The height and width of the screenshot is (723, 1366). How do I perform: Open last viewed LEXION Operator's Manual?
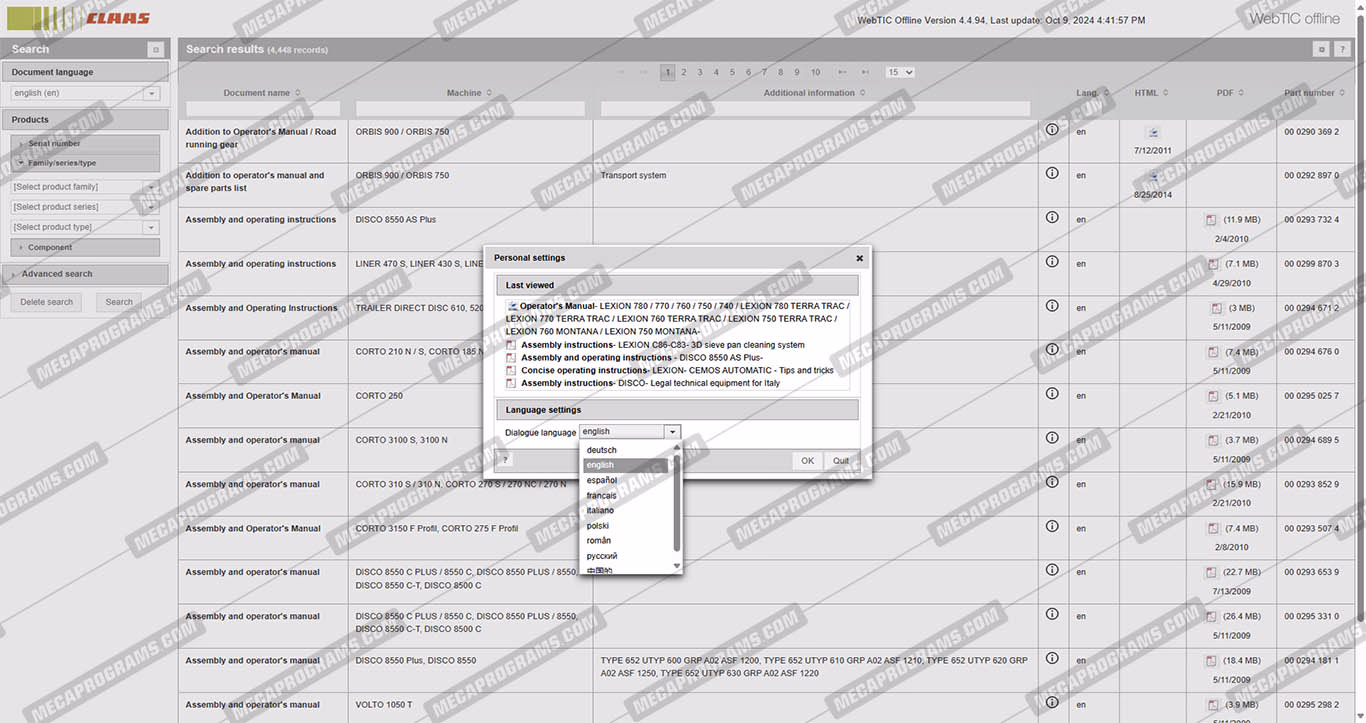click(x=678, y=318)
